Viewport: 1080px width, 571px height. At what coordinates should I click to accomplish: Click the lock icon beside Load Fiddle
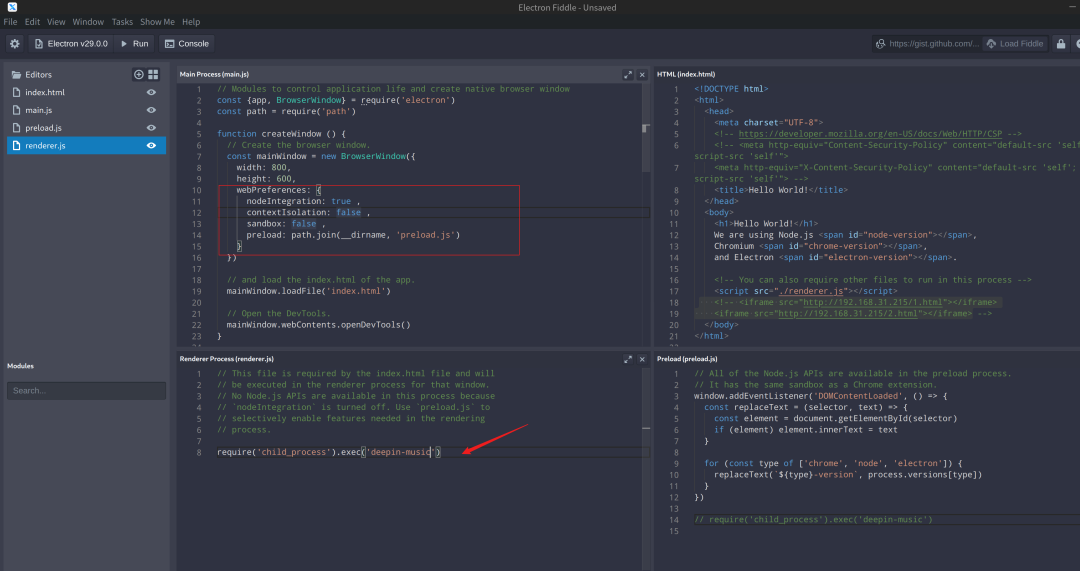click(x=1060, y=44)
